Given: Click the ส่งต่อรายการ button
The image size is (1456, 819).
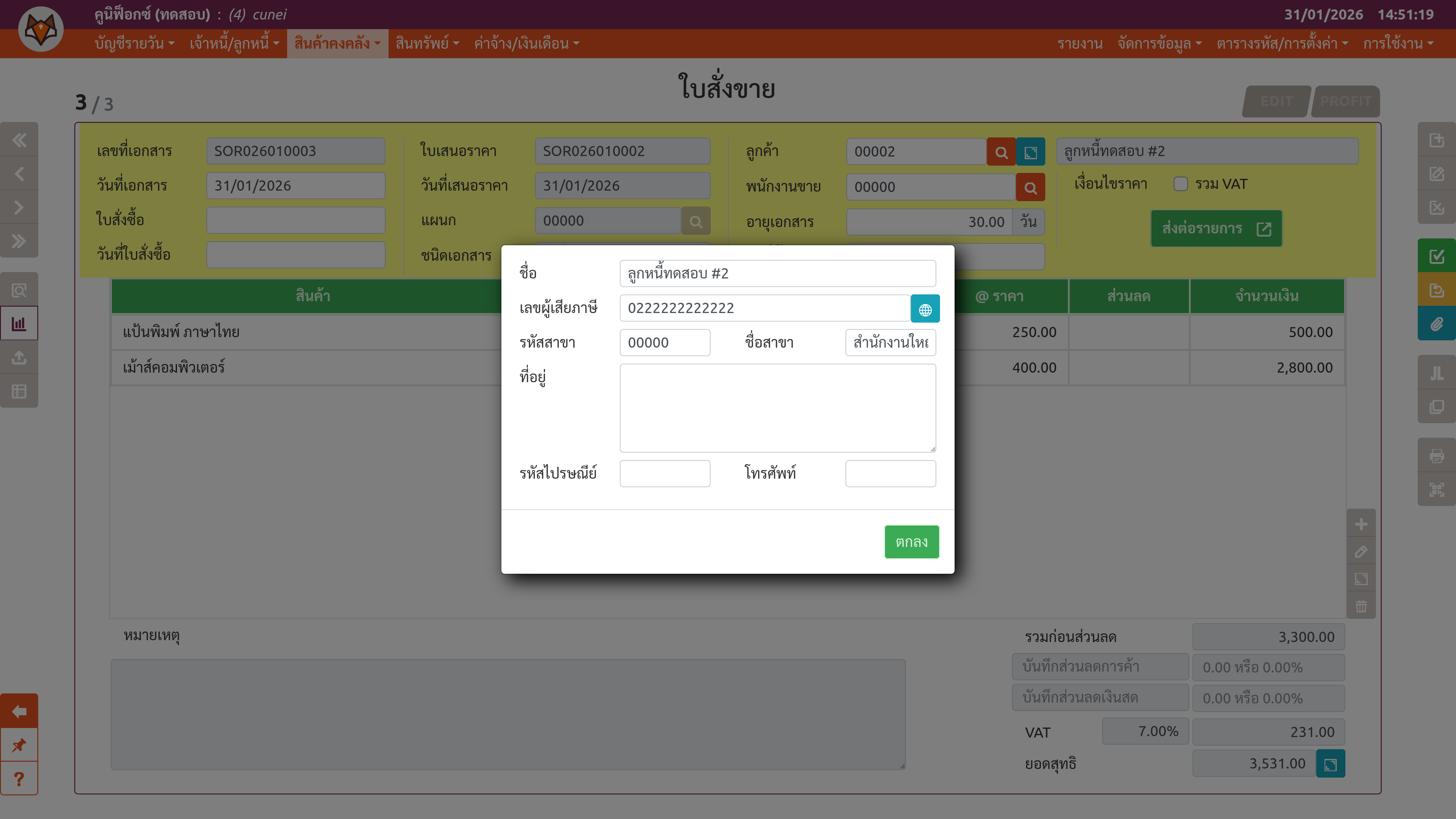Looking at the screenshot, I should click(1216, 228).
